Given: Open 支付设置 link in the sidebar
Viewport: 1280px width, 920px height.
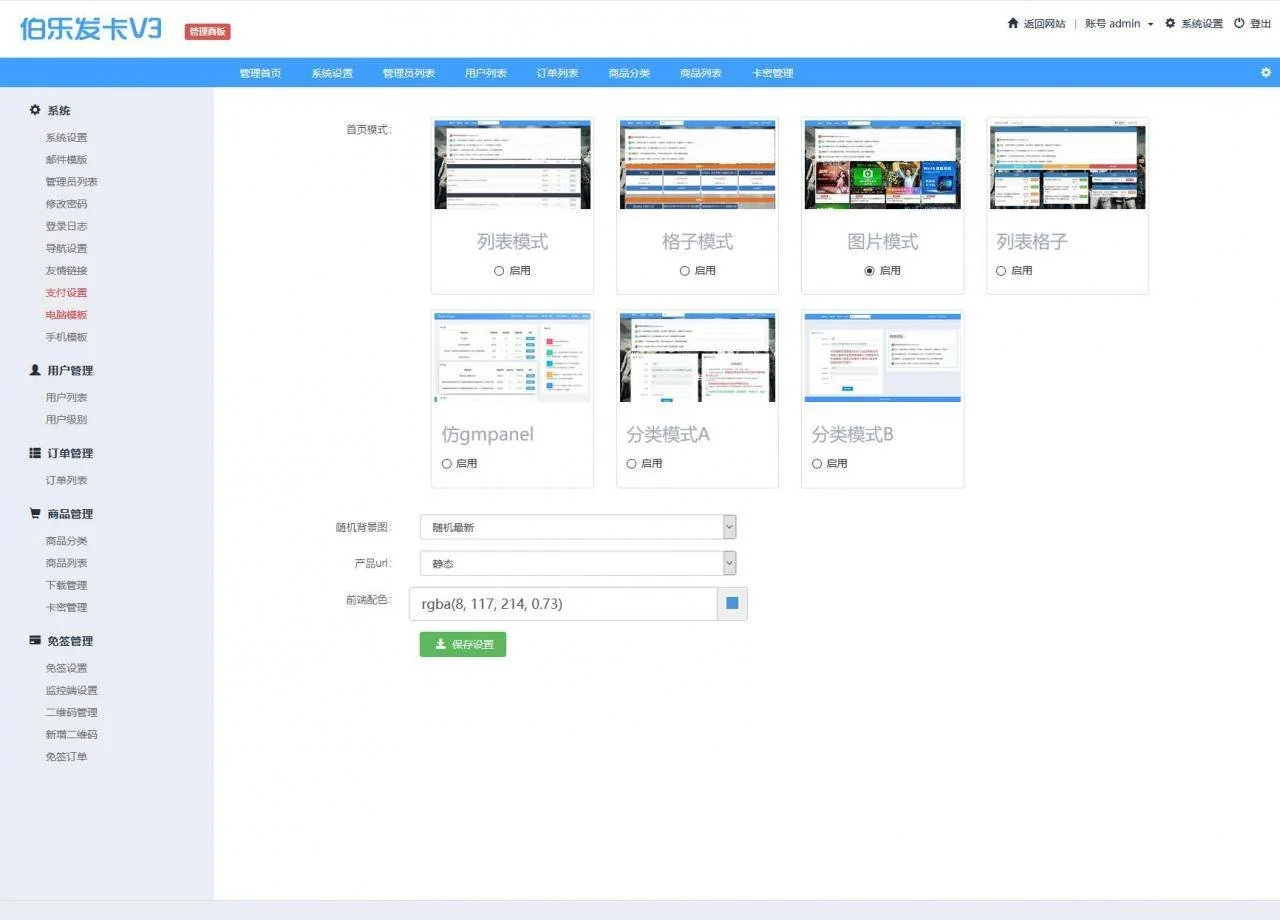Looking at the screenshot, I should 66,293.
